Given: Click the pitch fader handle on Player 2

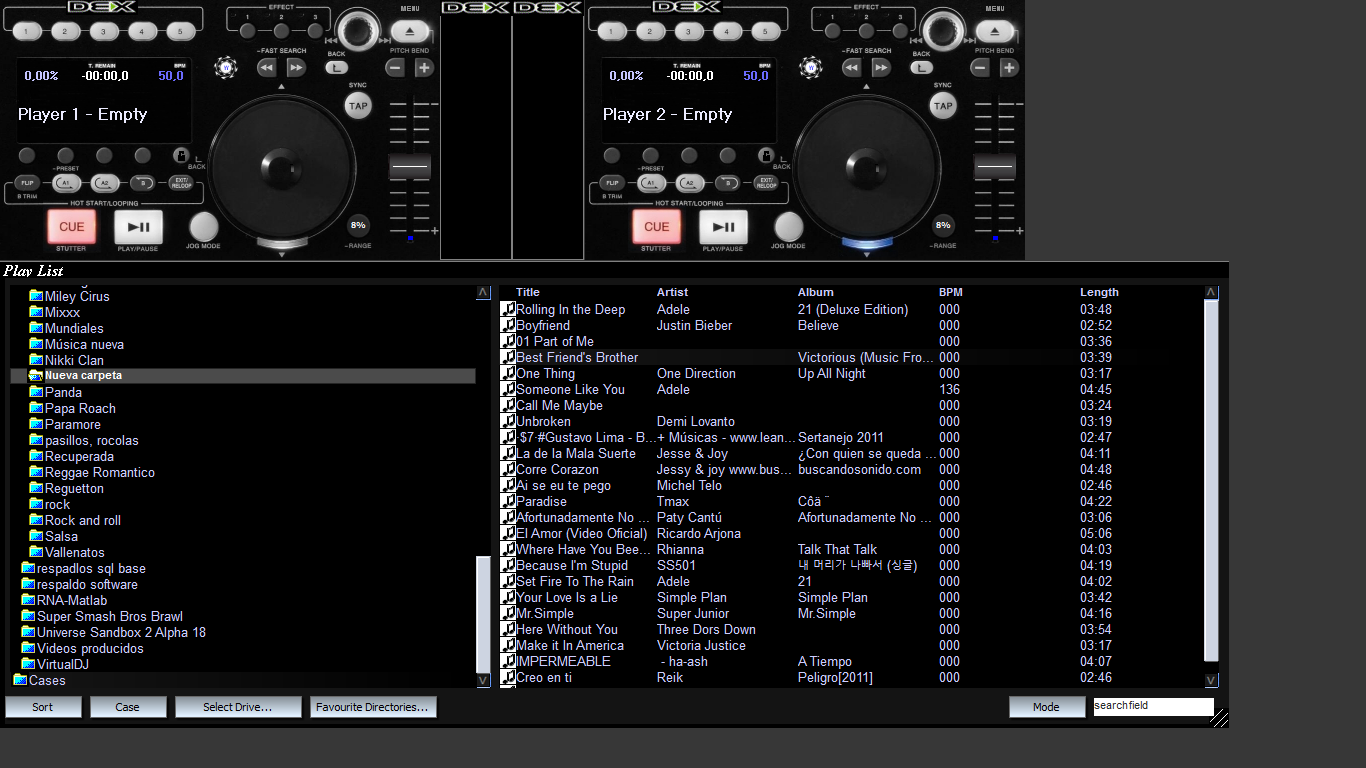Looking at the screenshot, I should click(995, 167).
